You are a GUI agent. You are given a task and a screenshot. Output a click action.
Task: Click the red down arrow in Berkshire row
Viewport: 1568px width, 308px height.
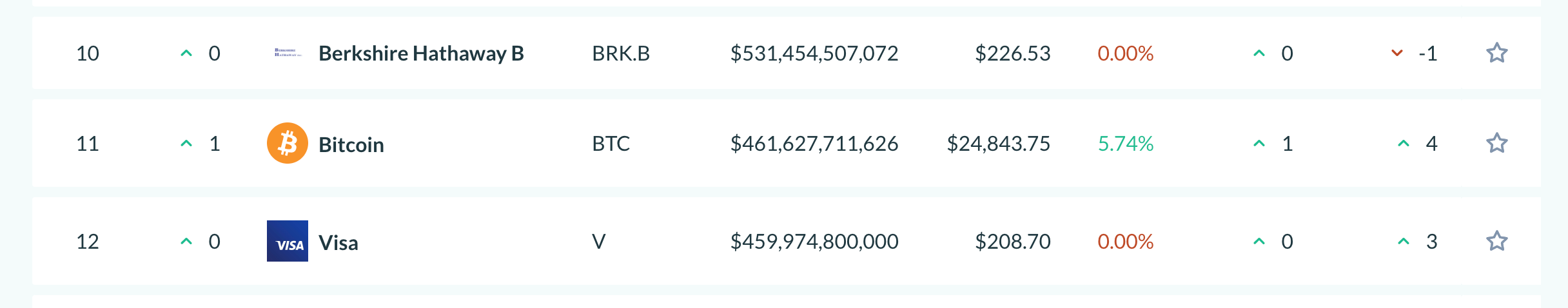tap(1397, 53)
